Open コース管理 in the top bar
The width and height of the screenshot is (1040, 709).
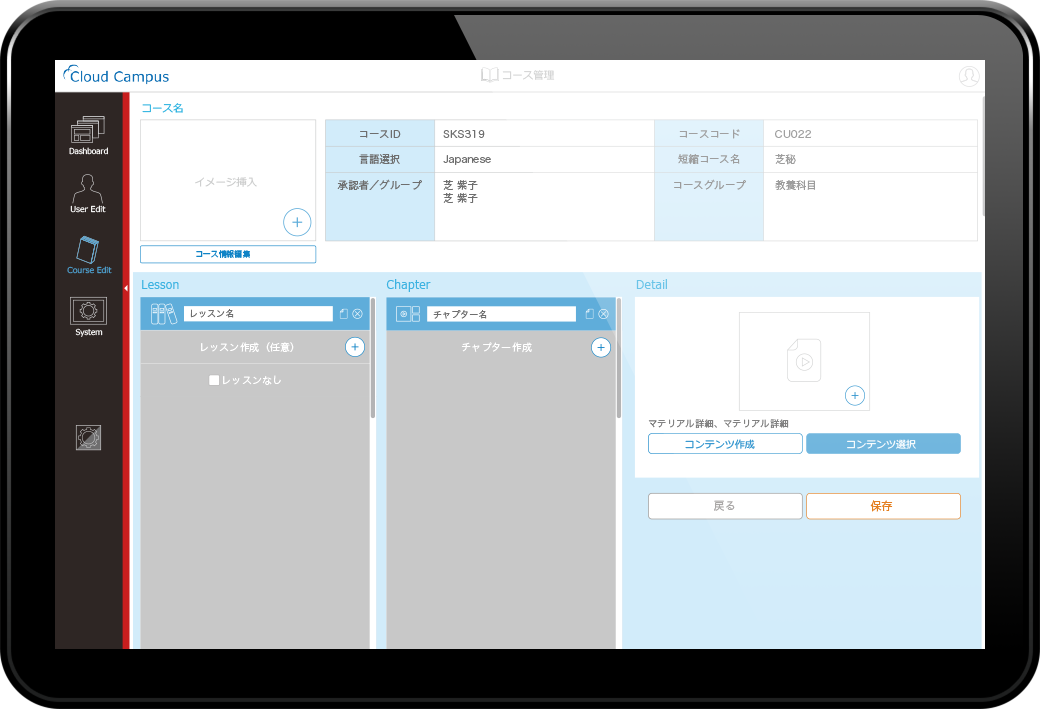pyautogui.click(x=520, y=75)
